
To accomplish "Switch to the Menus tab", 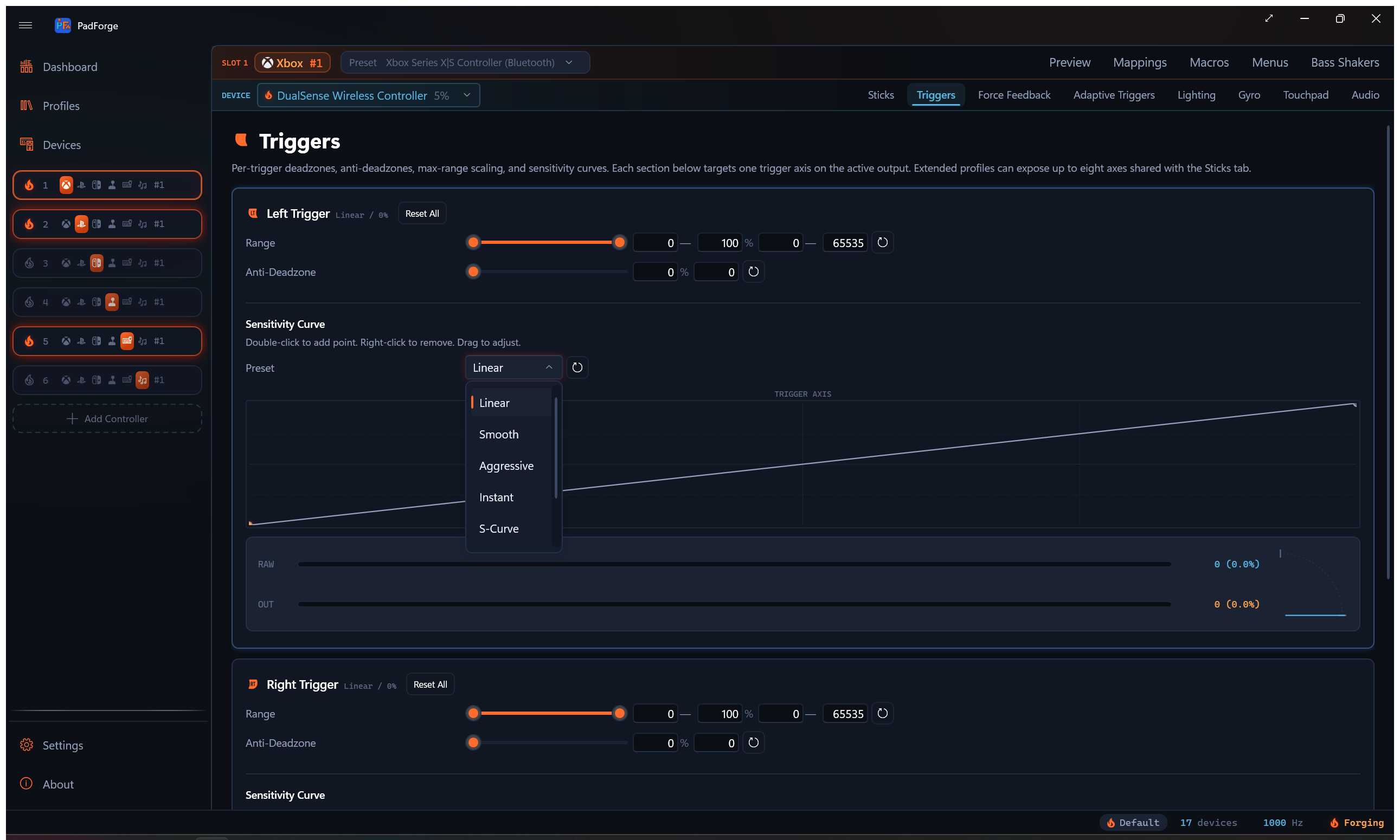I will (1270, 63).
